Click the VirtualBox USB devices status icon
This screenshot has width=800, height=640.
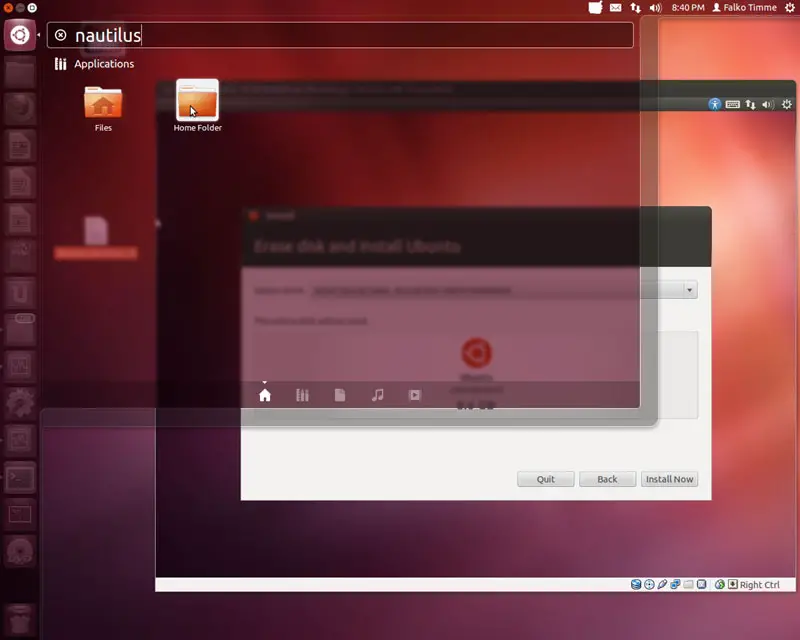[662, 584]
